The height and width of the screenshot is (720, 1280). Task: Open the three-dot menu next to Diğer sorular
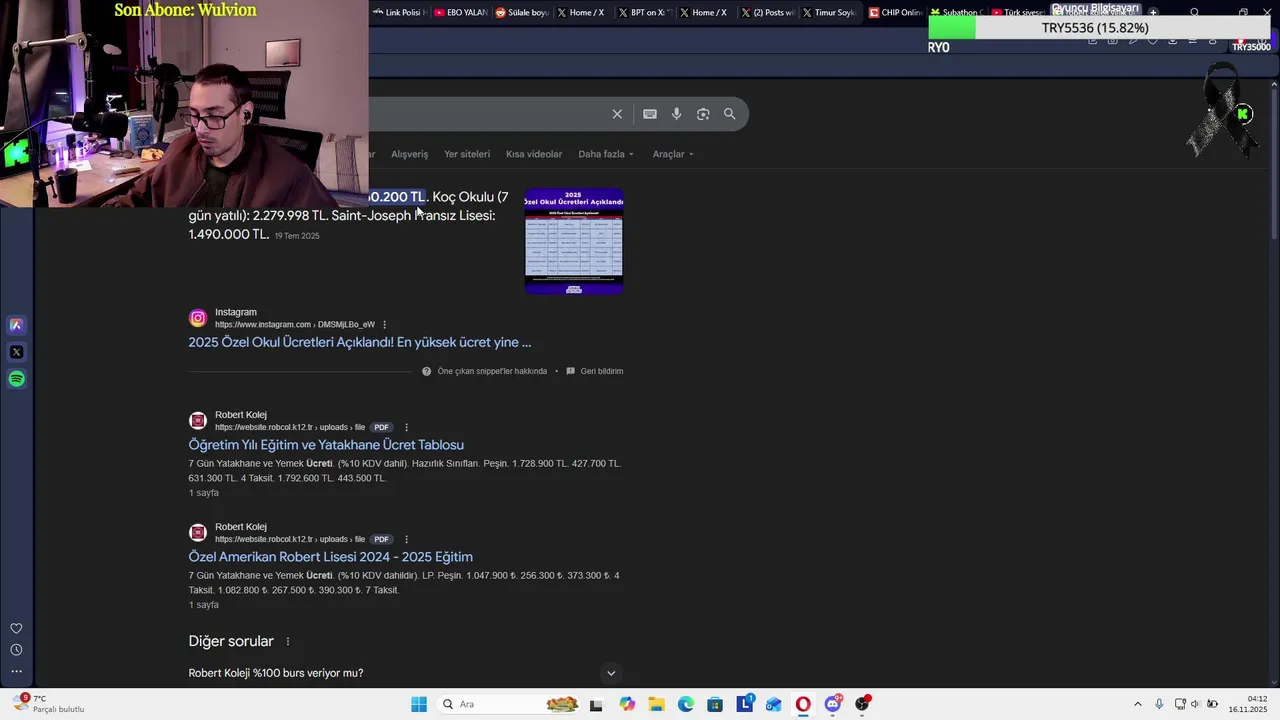click(288, 642)
